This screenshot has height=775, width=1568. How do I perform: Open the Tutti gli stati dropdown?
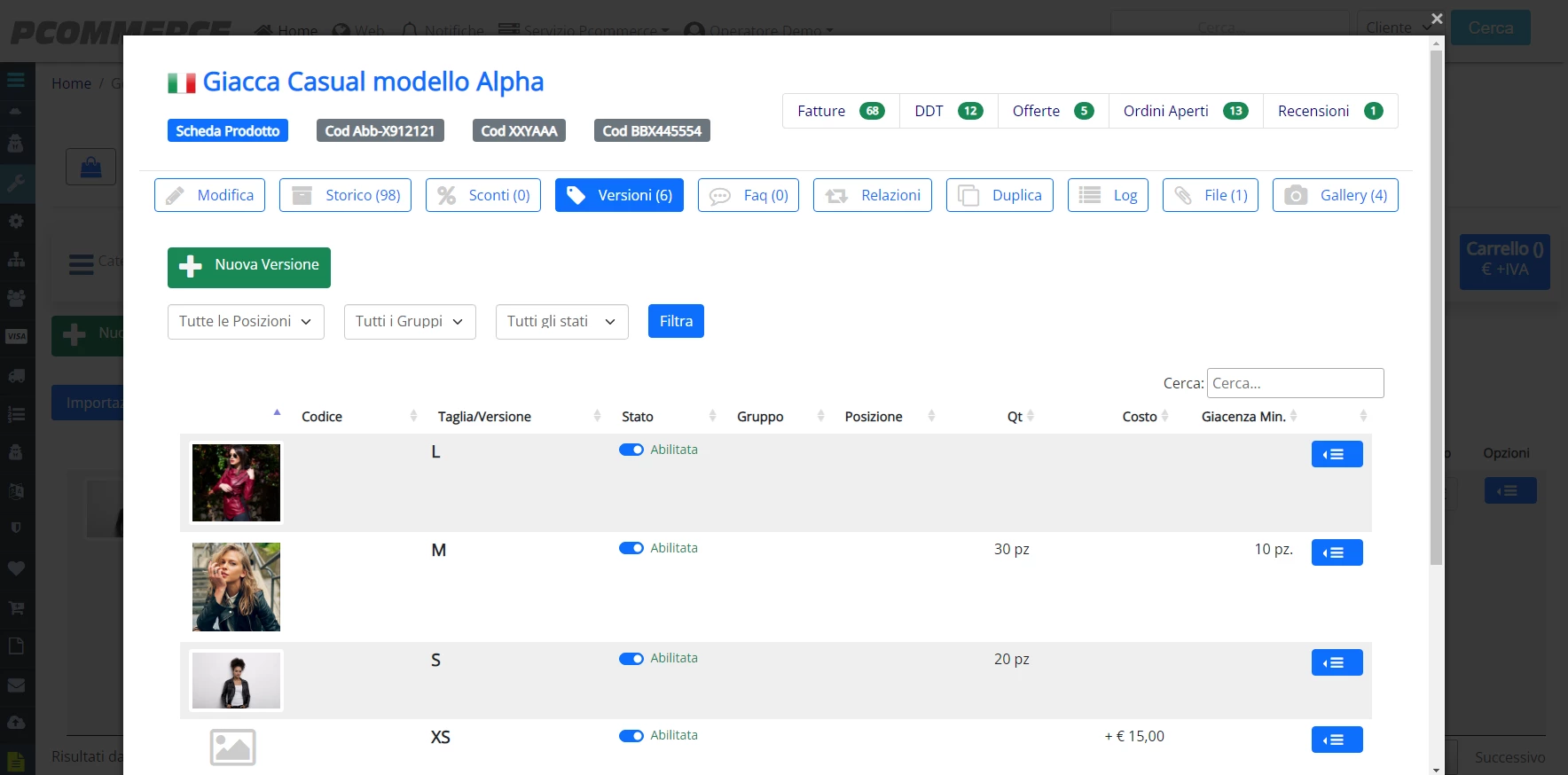point(561,322)
